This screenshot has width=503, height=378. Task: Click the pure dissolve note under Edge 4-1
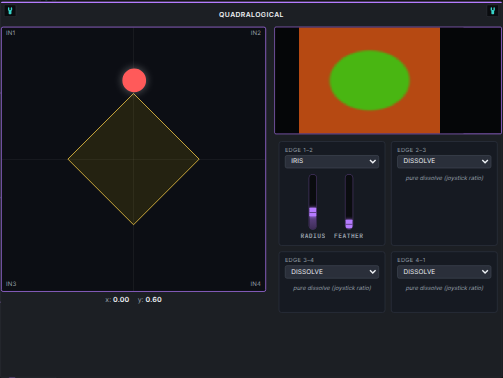click(x=444, y=288)
